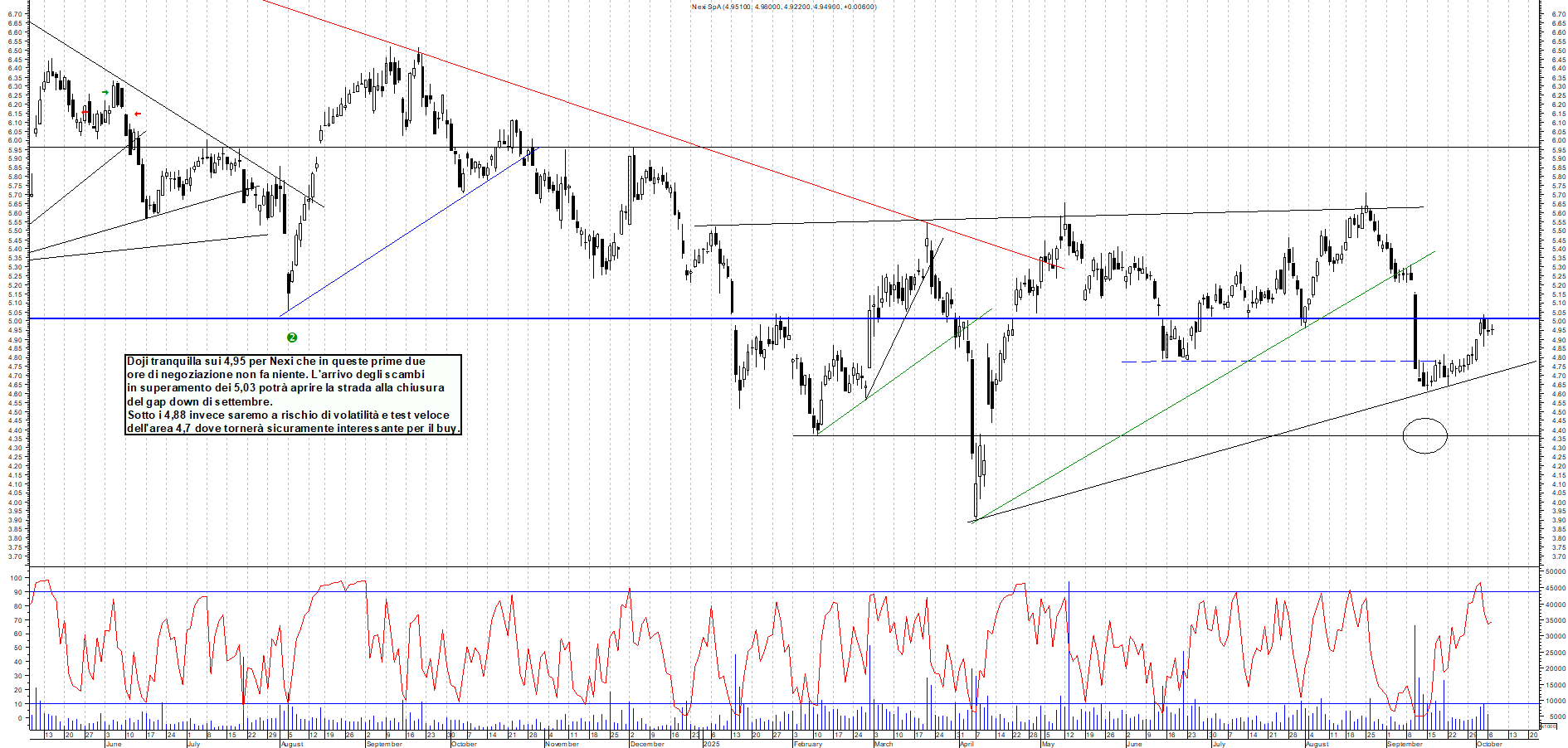
Task: Select the thick blue horizontal line at 5.00
Action: [498, 318]
